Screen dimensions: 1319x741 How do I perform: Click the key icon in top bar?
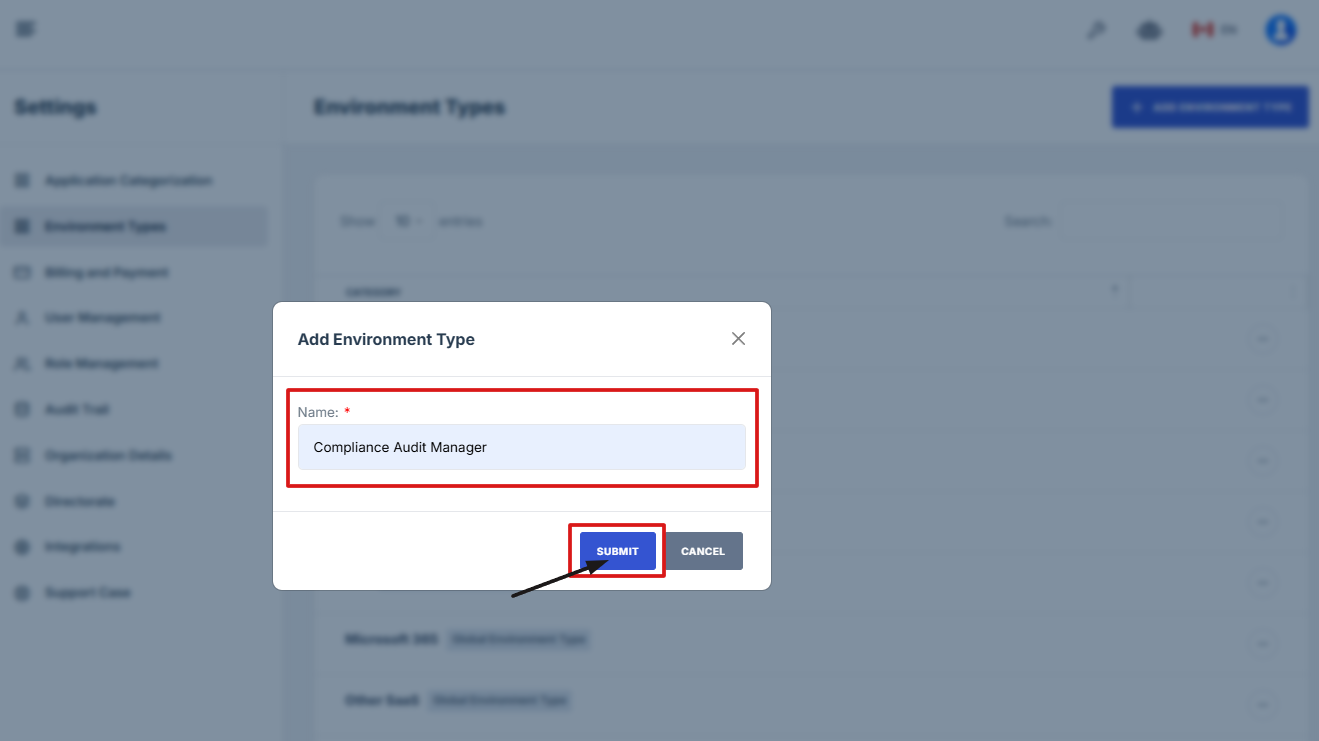pyautogui.click(x=1096, y=30)
